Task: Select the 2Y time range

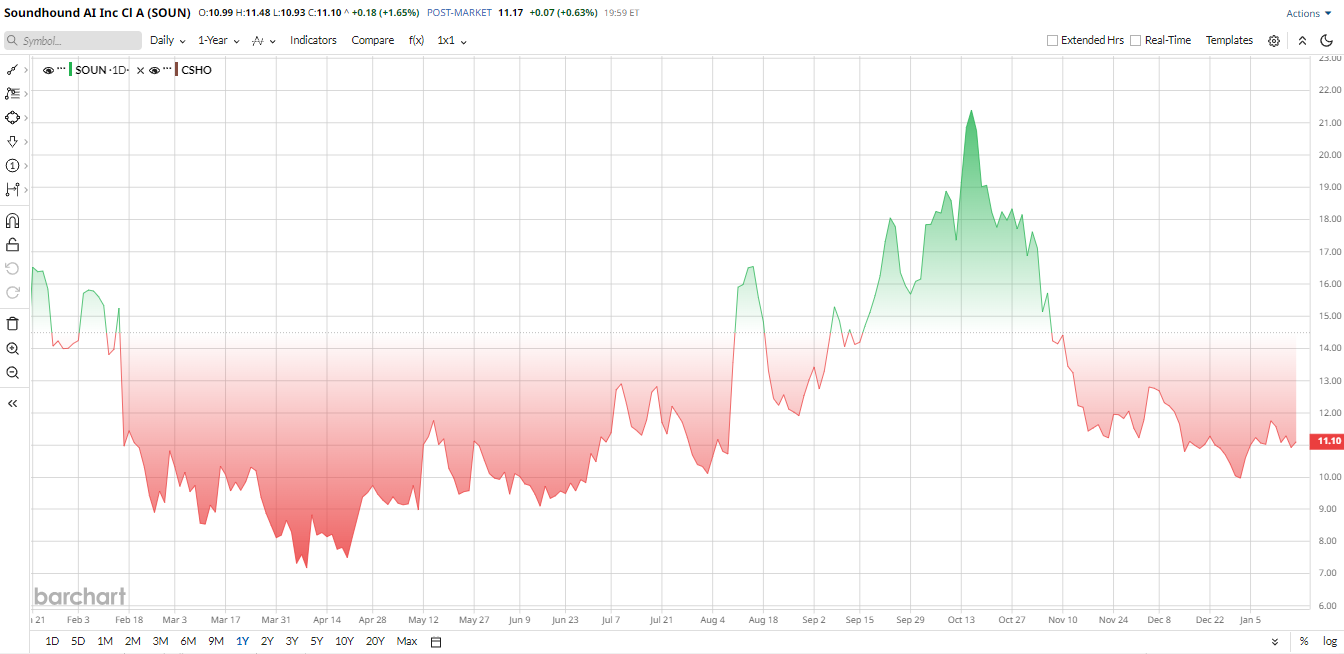Action: [267, 641]
